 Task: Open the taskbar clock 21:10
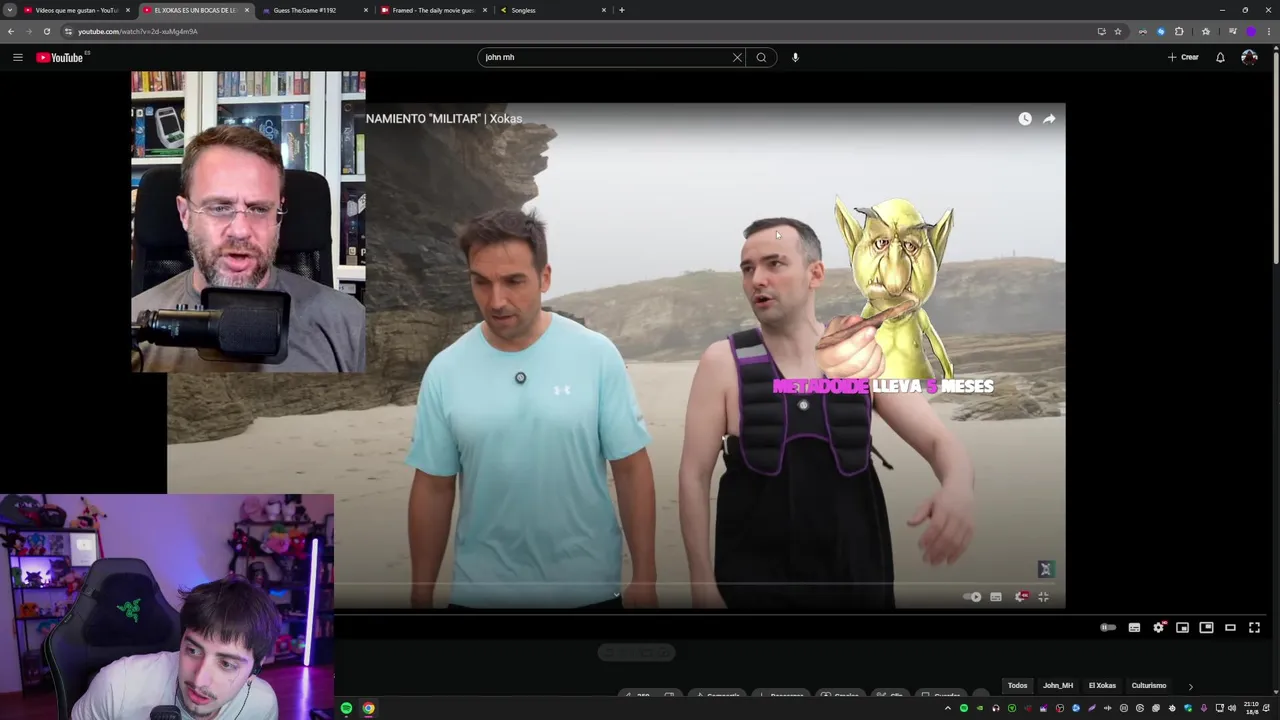(1251, 708)
